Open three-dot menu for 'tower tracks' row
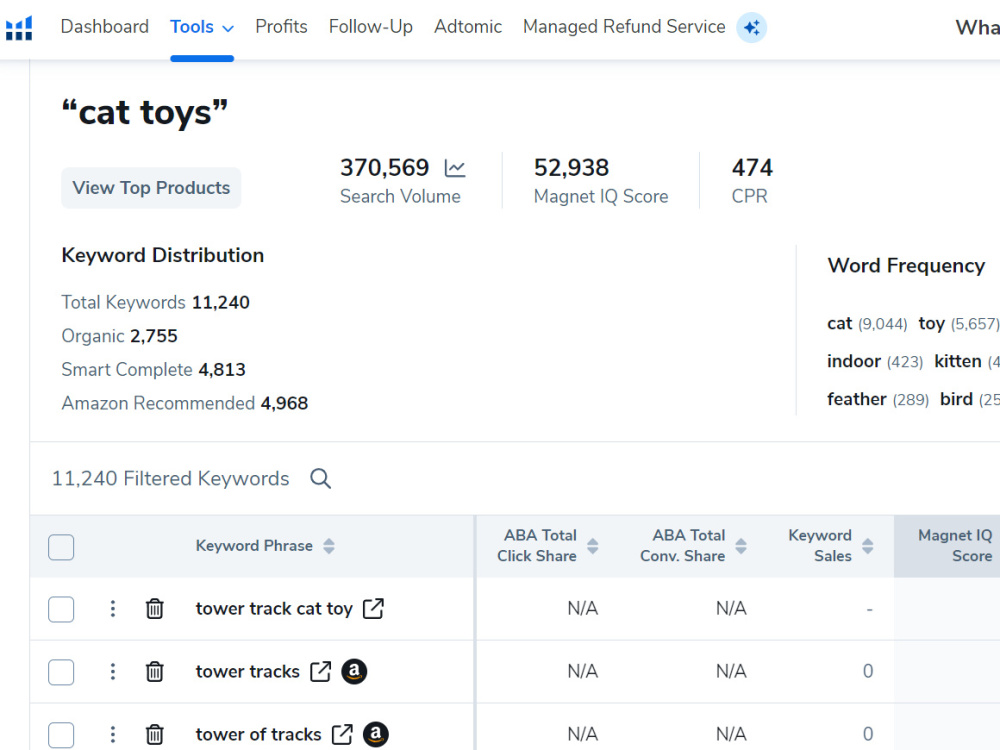 [113, 671]
